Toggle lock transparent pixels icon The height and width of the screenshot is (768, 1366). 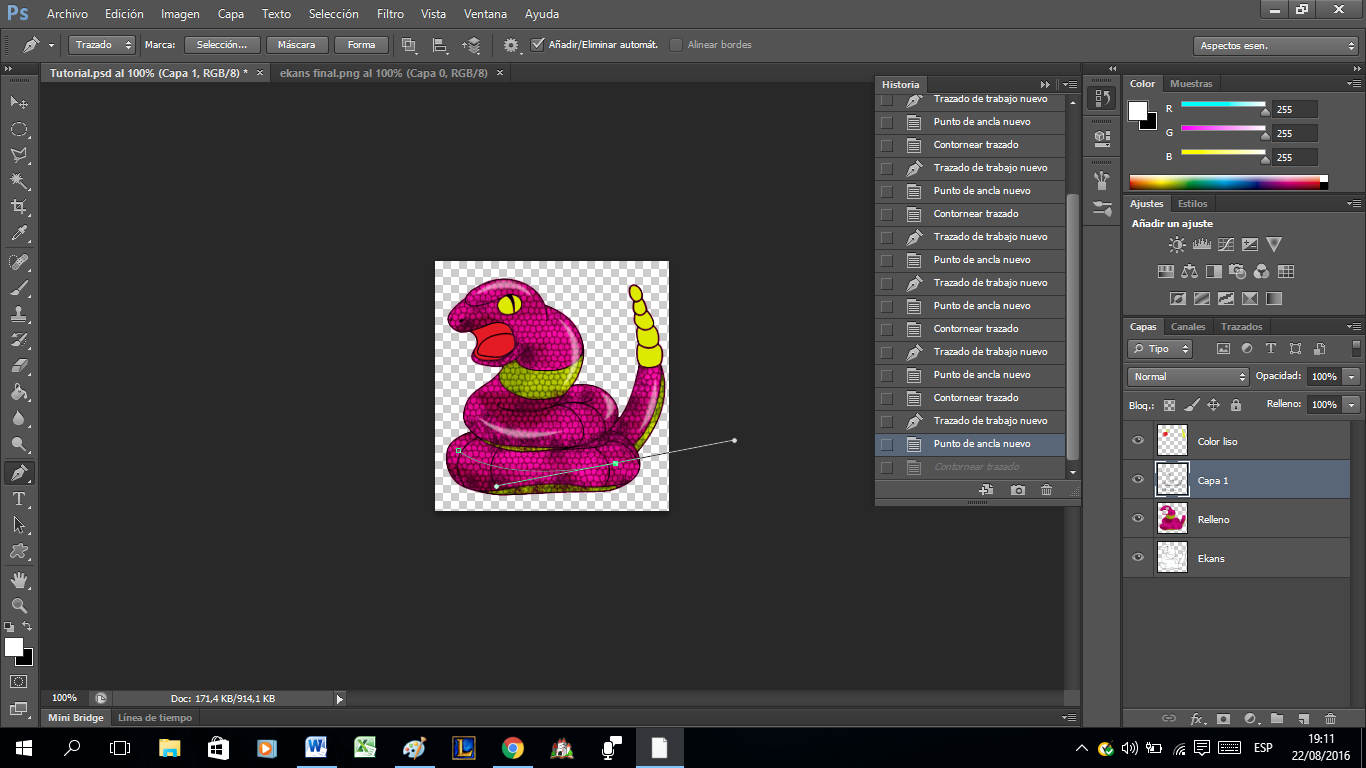(1169, 405)
